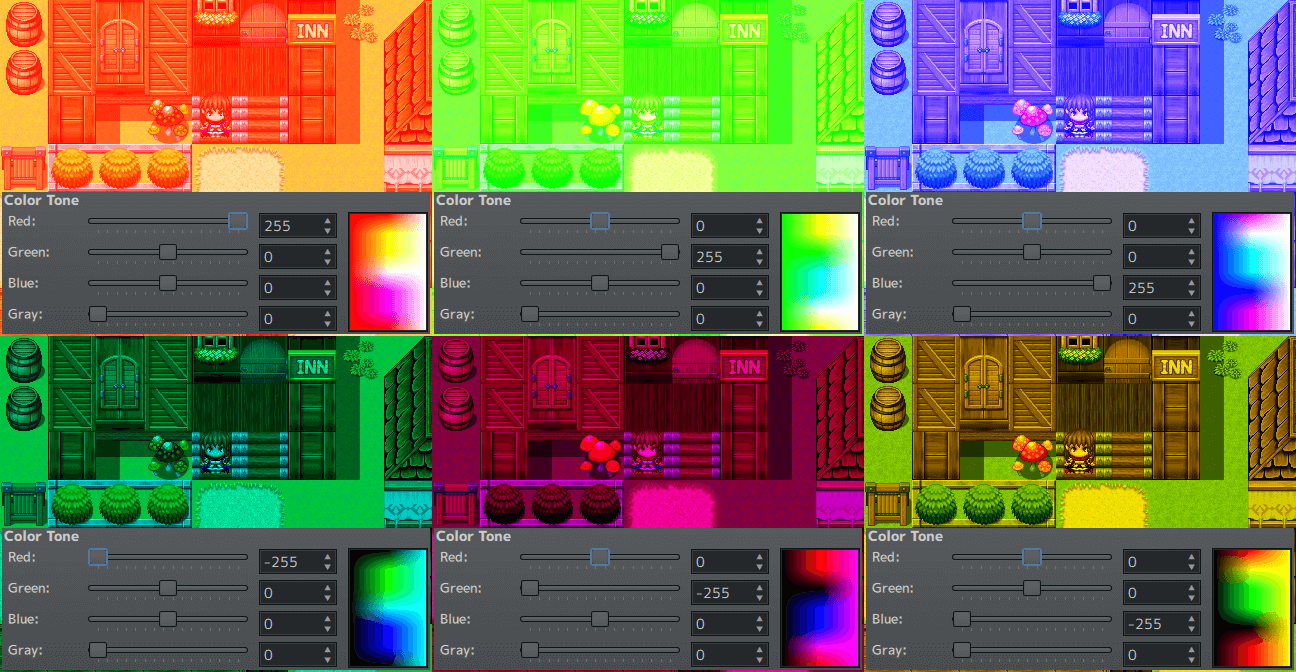1296x672 pixels.
Task: Click the down arrow of Blue spinbox at 255
Action: pos(1191,294)
